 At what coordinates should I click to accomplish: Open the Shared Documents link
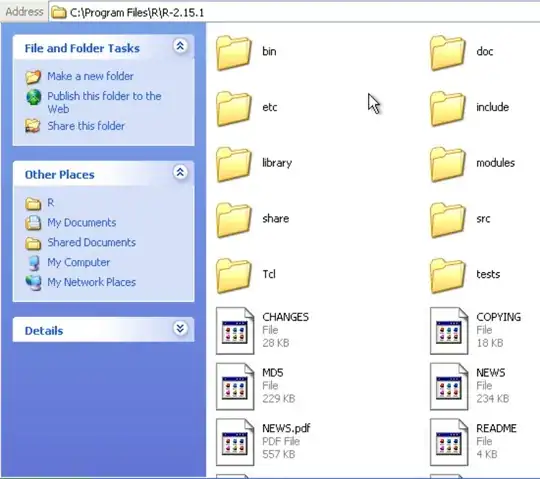pos(92,242)
